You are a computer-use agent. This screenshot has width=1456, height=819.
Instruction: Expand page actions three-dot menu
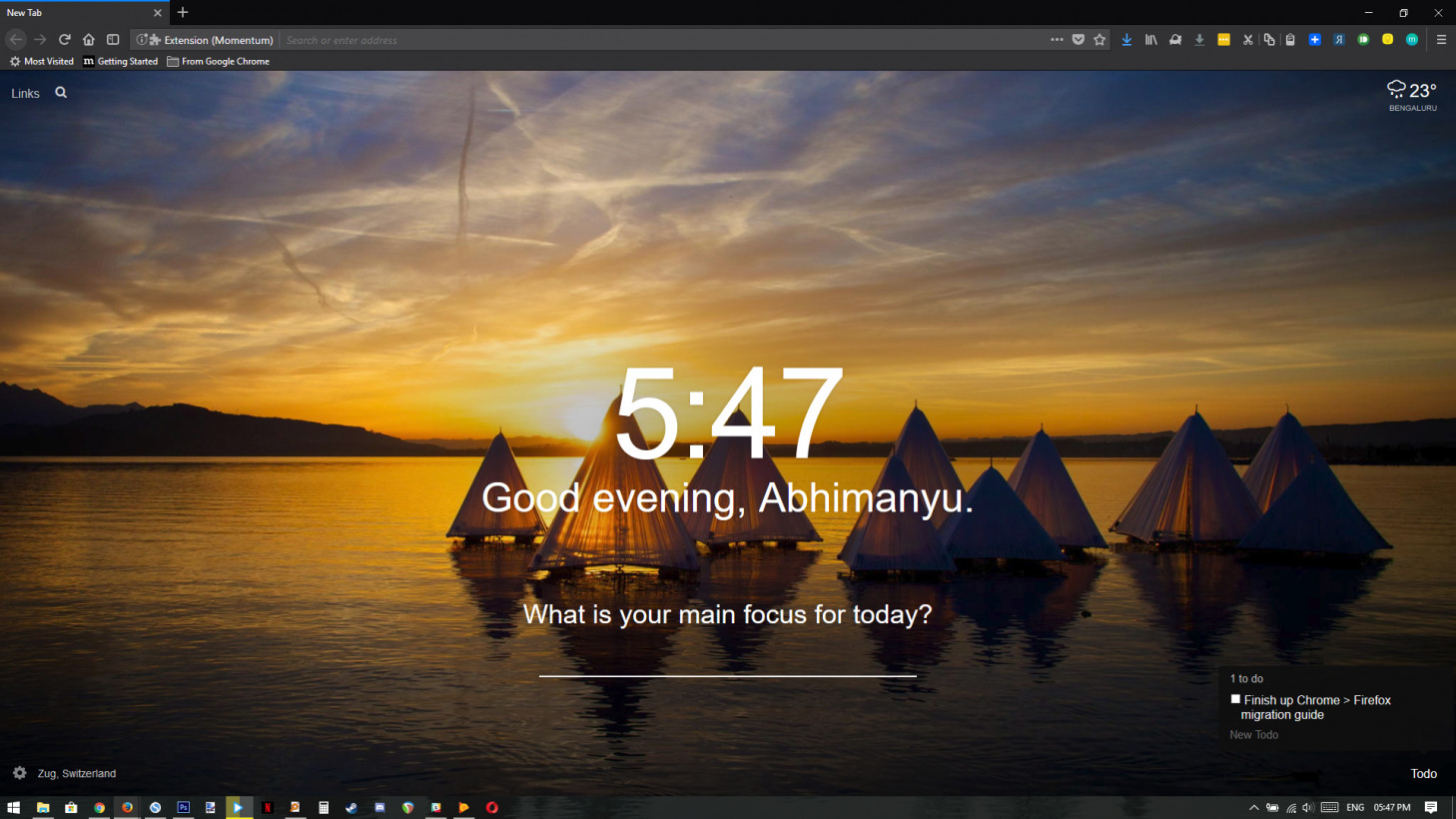[x=1057, y=40]
